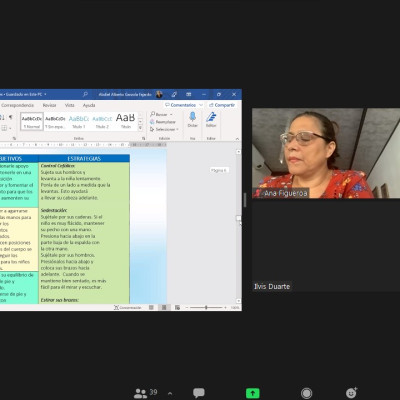Click the Comentarios button
This screenshot has width=400, height=400.
tap(183, 105)
